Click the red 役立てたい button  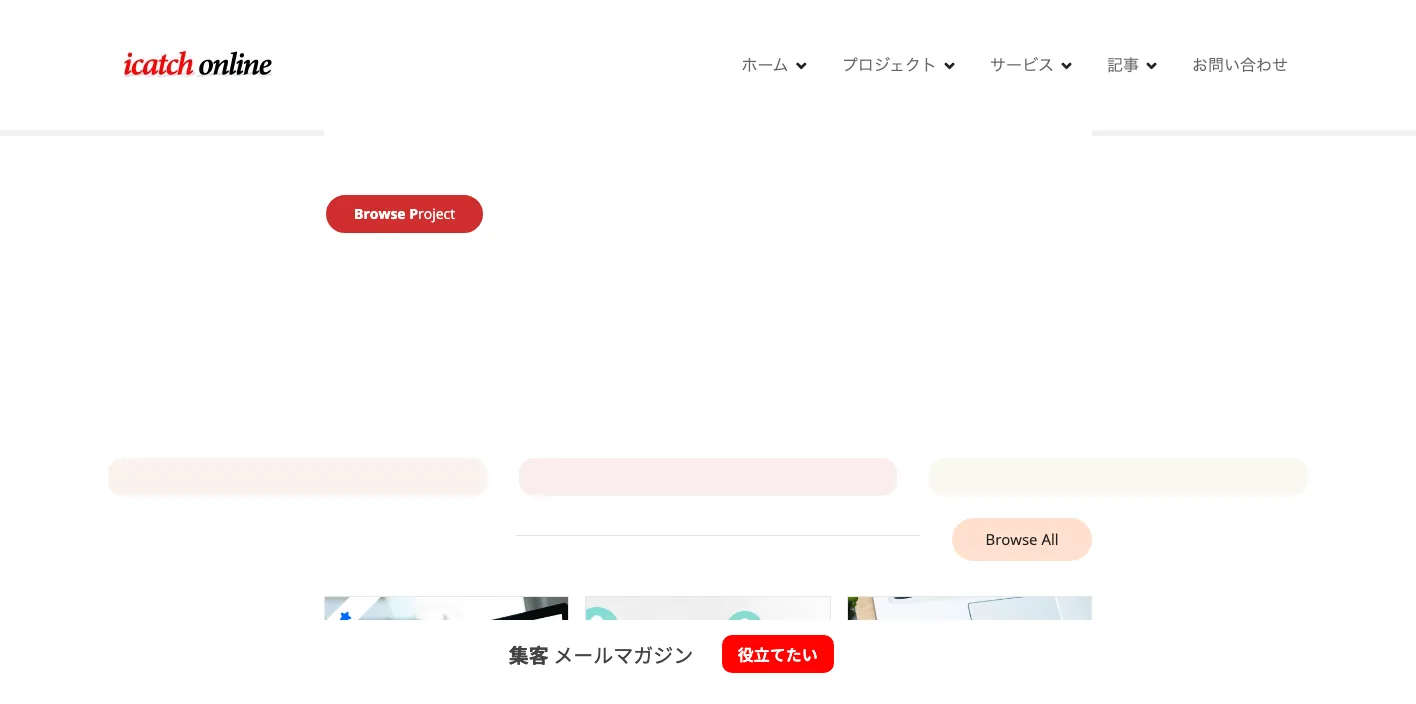778,655
